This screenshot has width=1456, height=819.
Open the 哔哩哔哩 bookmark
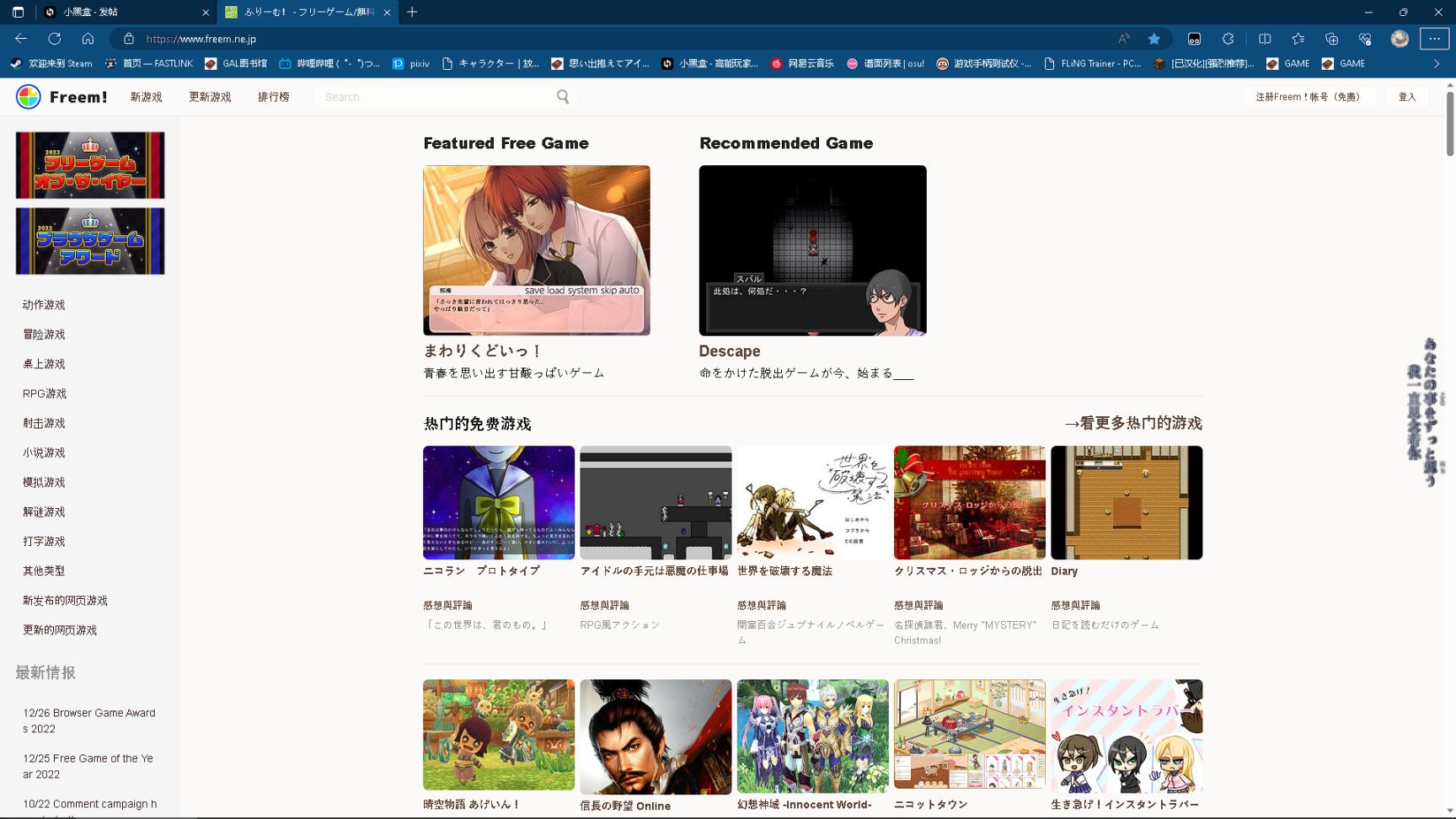[329, 63]
